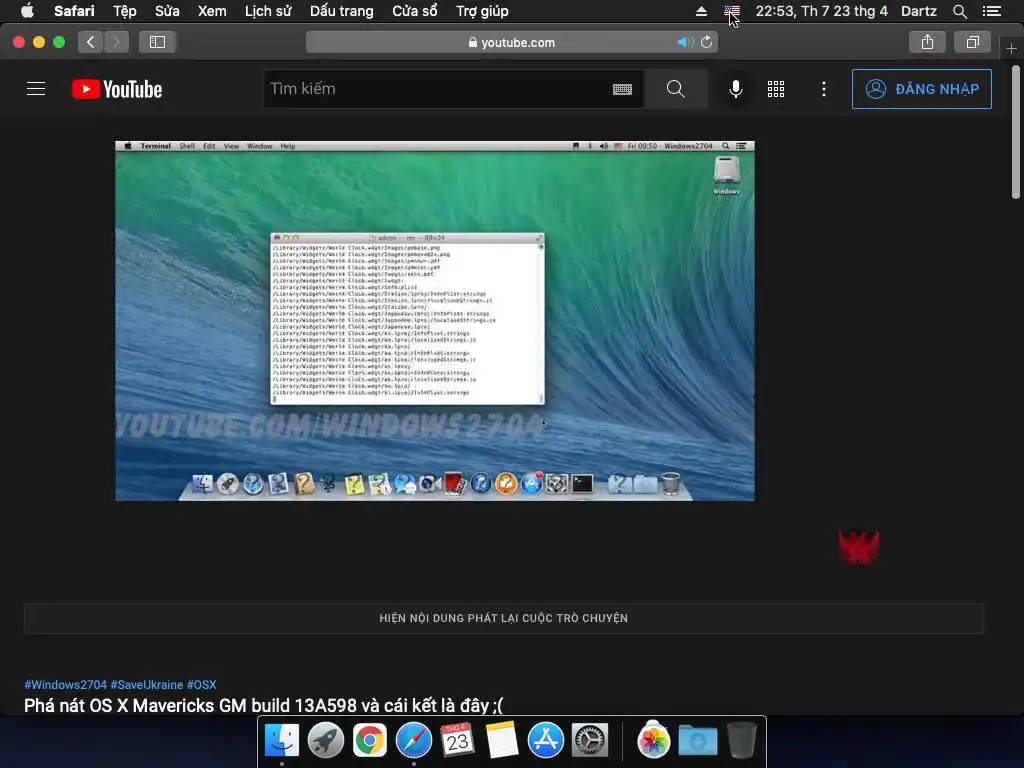Open YouTube settings three-dot menu
The image size is (1024, 768).
(824, 89)
